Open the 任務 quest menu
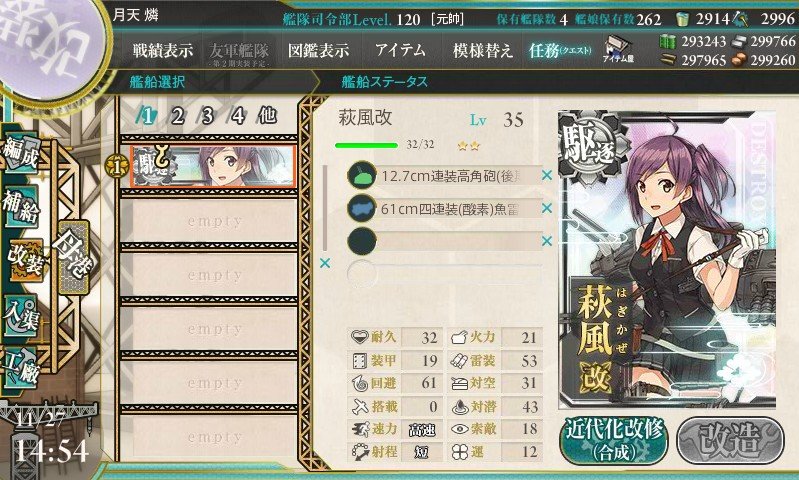The width and height of the screenshot is (799, 480). [x=560, y=50]
